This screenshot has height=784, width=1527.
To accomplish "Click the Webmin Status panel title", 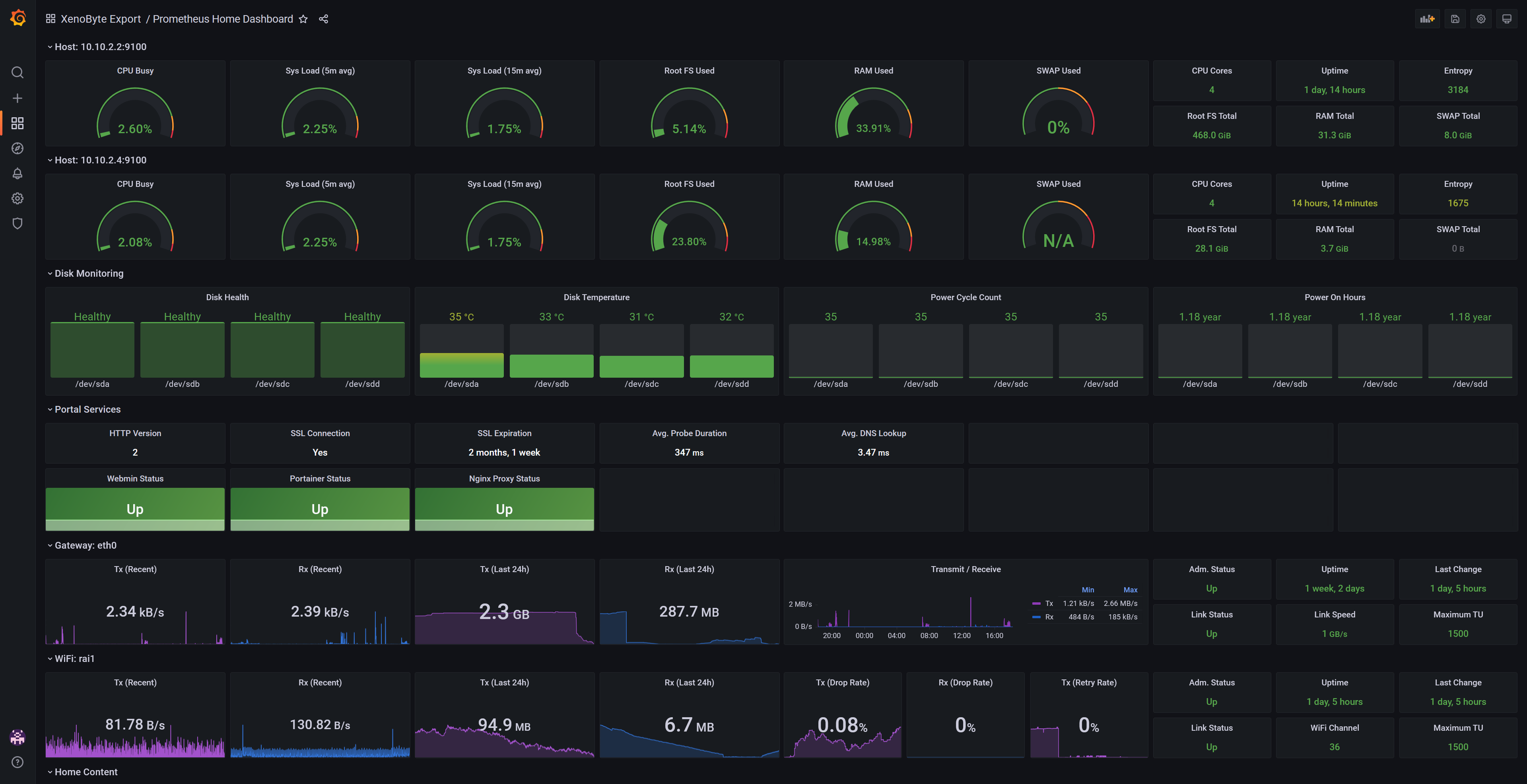I will click(135, 478).
